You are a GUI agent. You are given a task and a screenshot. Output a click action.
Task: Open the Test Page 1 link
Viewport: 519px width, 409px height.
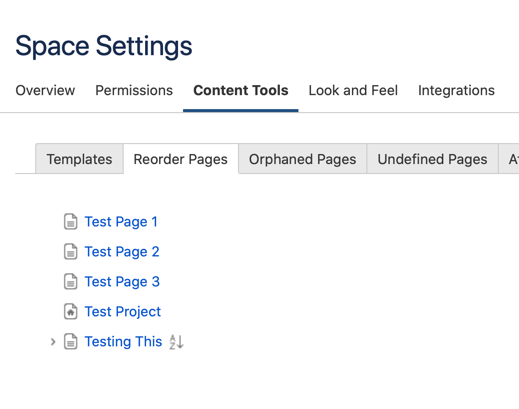point(121,222)
